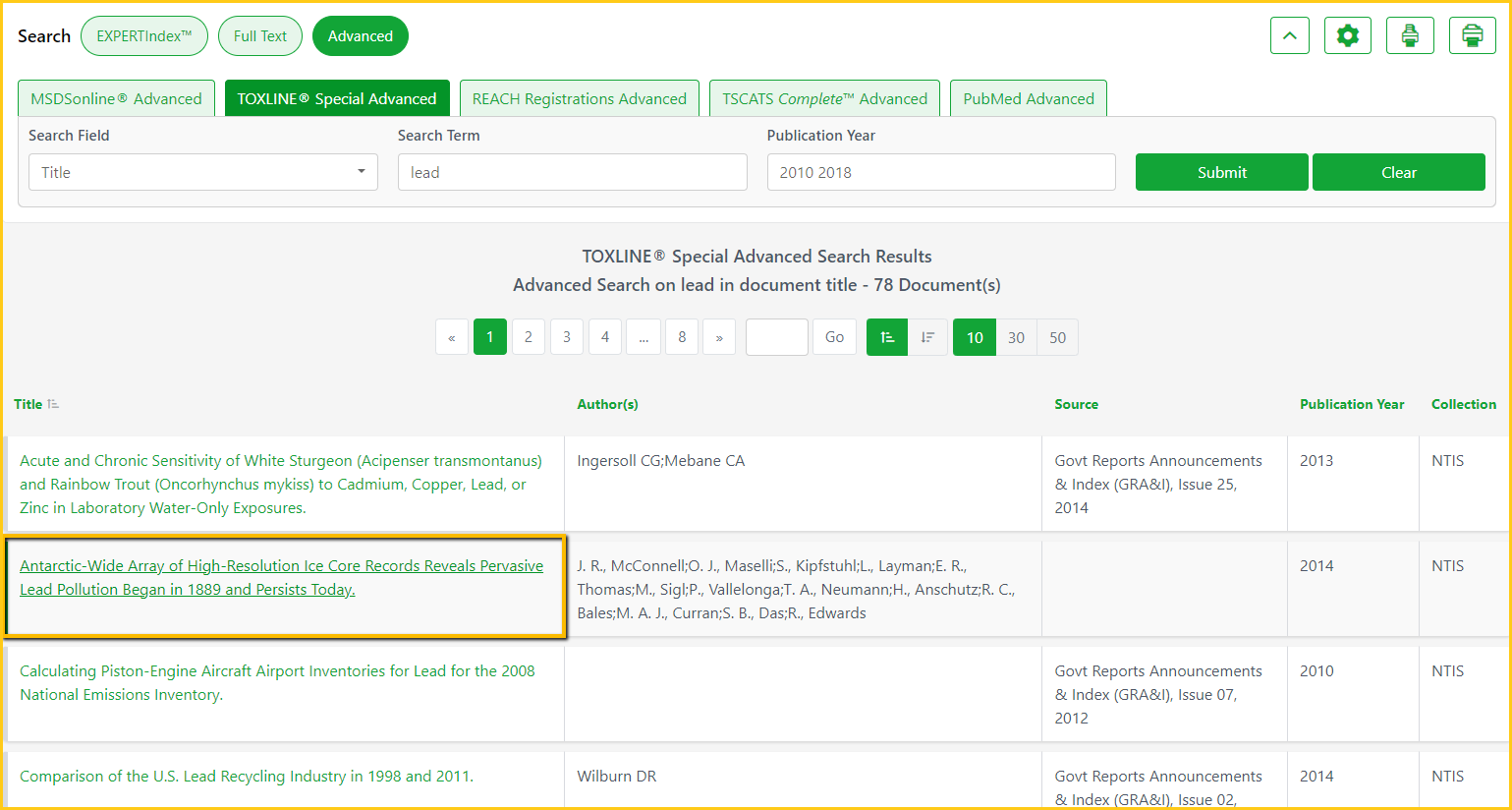Show 50 results per page
Viewport: 1512px width, 810px height.
[1057, 337]
